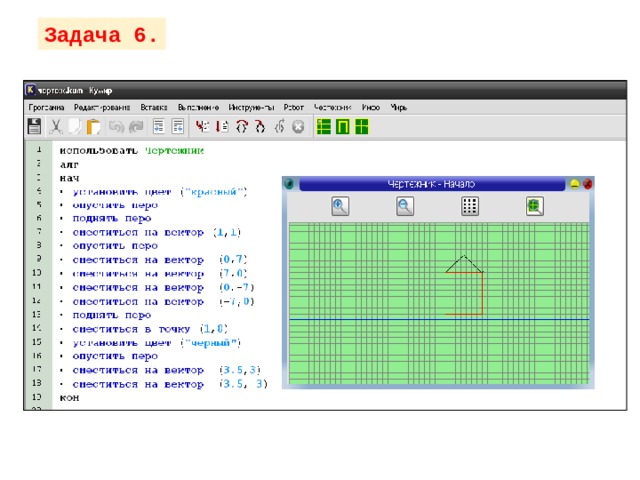Click the green П-shaped window icon

pyautogui.click(x=343, y=127)
